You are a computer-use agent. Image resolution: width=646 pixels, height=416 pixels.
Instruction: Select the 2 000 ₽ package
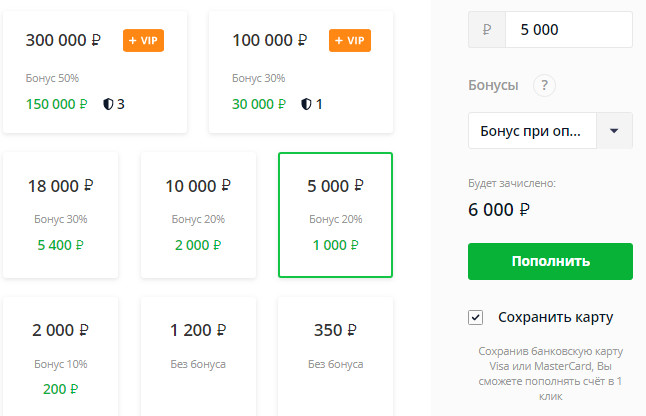pos(61,357)
